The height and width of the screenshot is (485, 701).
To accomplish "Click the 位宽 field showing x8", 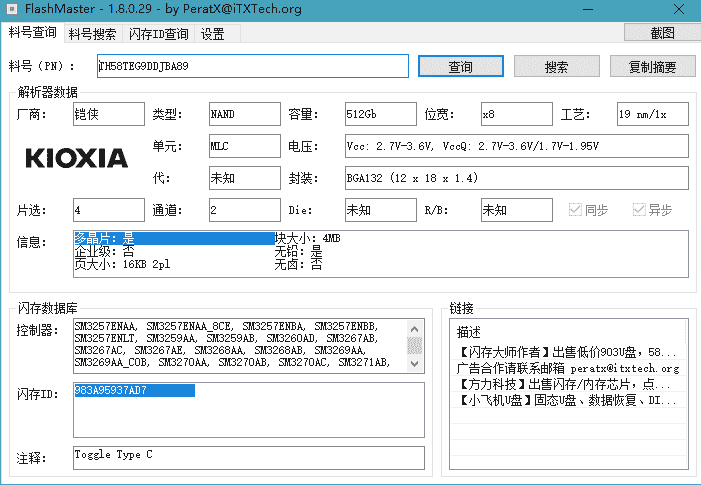I will tap(516, 114).
